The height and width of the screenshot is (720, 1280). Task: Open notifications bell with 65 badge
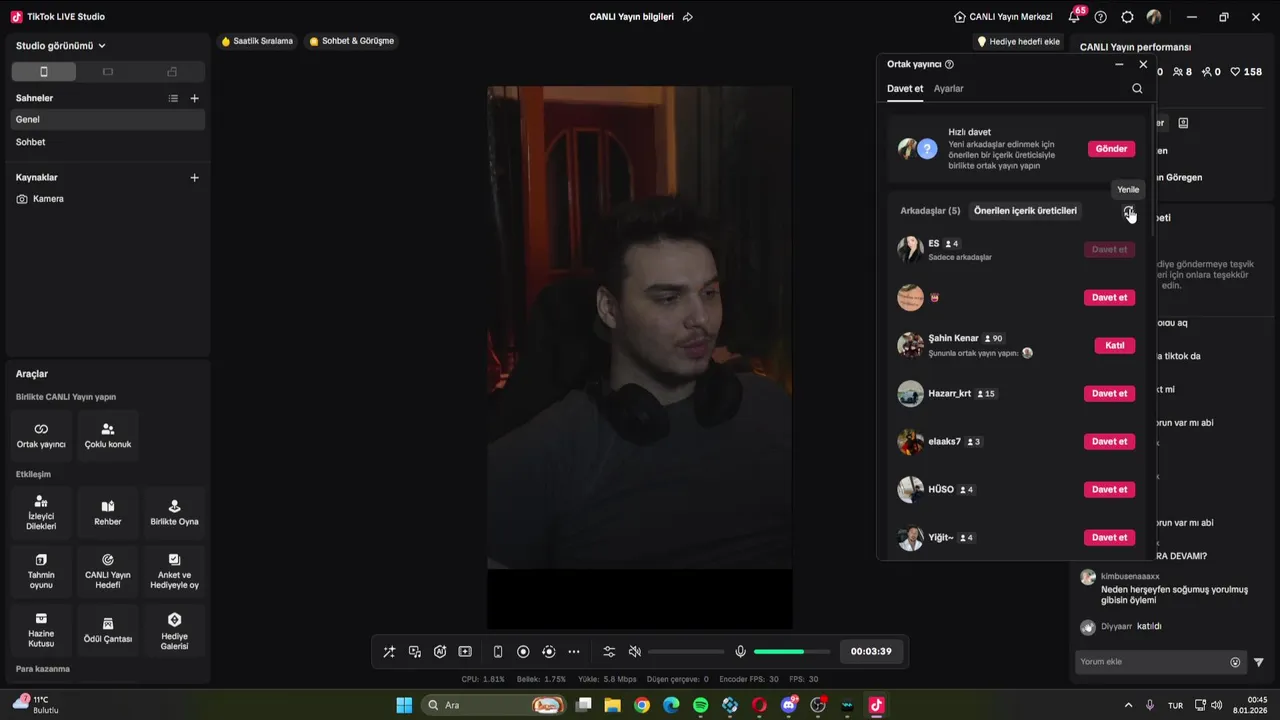click(x=1074, y=17)
